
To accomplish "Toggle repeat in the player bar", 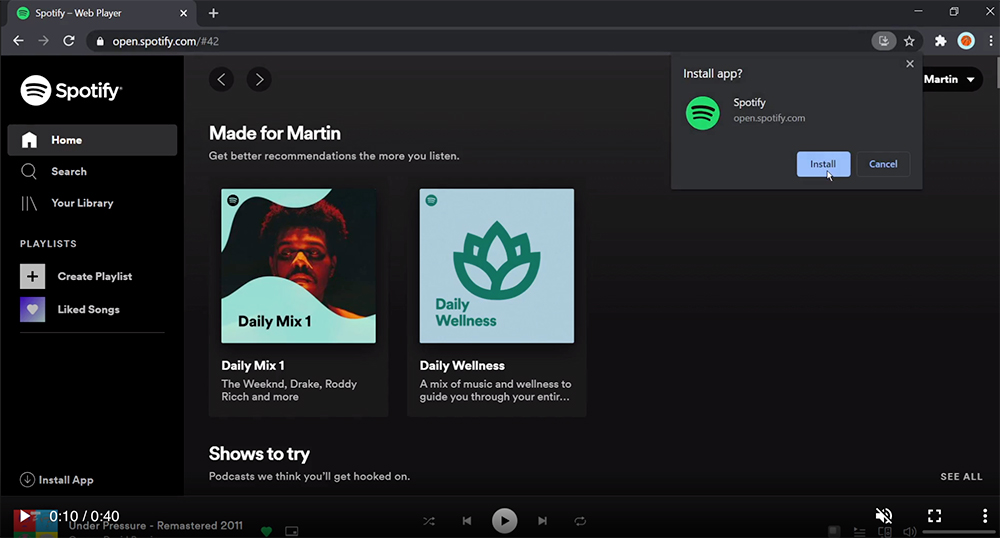I will [x=580, y=521].
